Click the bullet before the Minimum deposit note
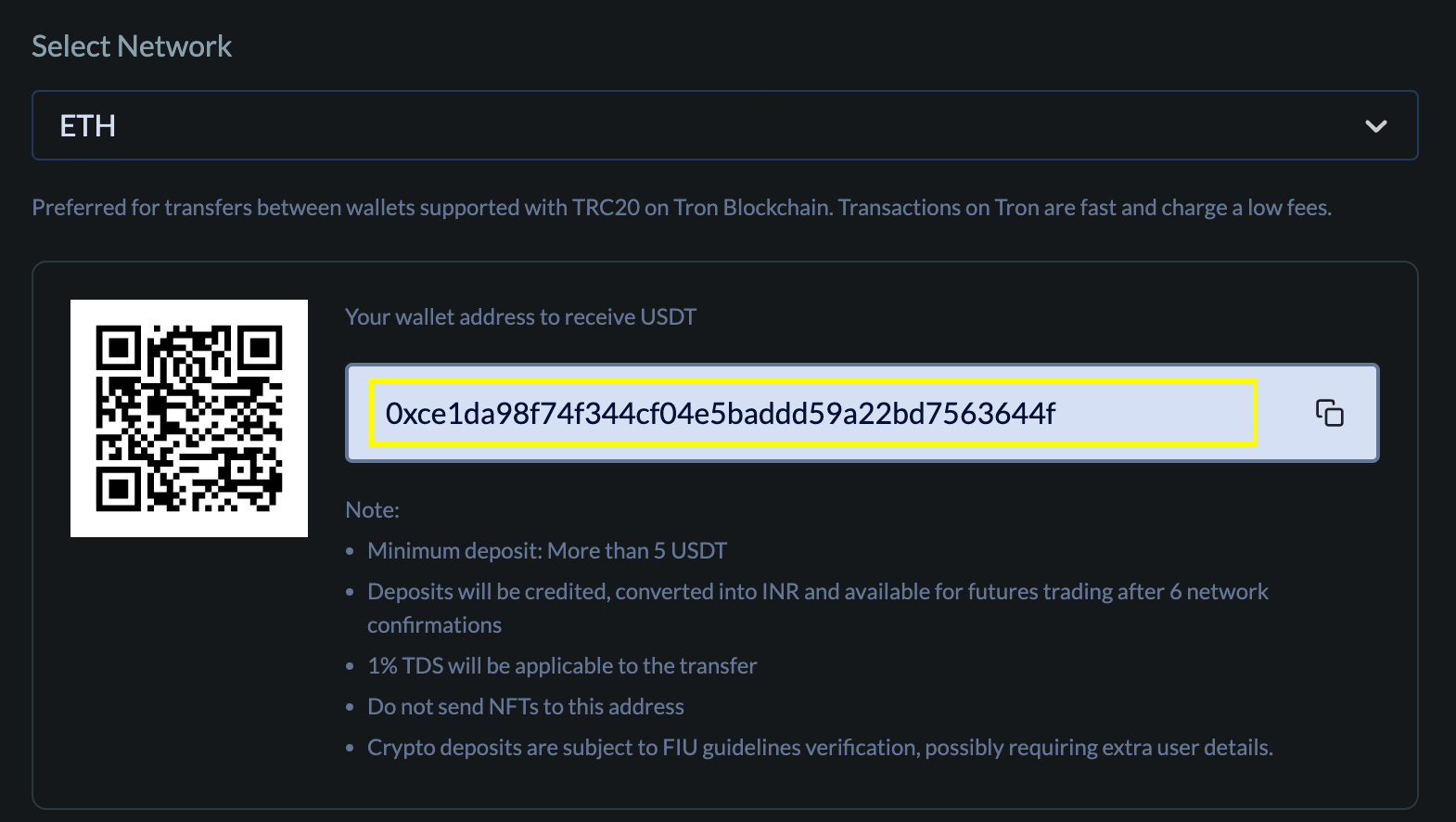 (x=350, y=551)
